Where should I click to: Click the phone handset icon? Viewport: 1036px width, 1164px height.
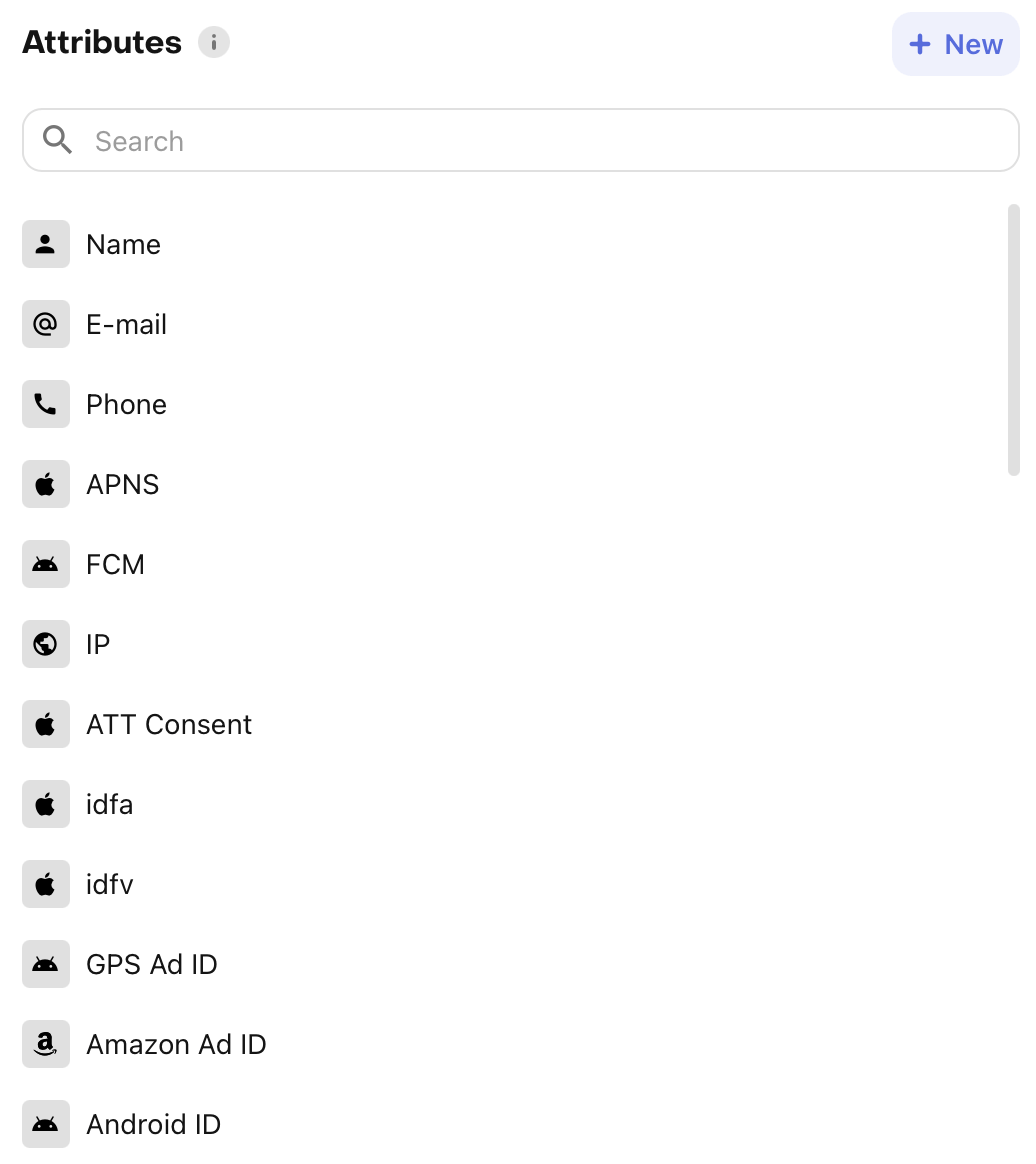point(45,404)
